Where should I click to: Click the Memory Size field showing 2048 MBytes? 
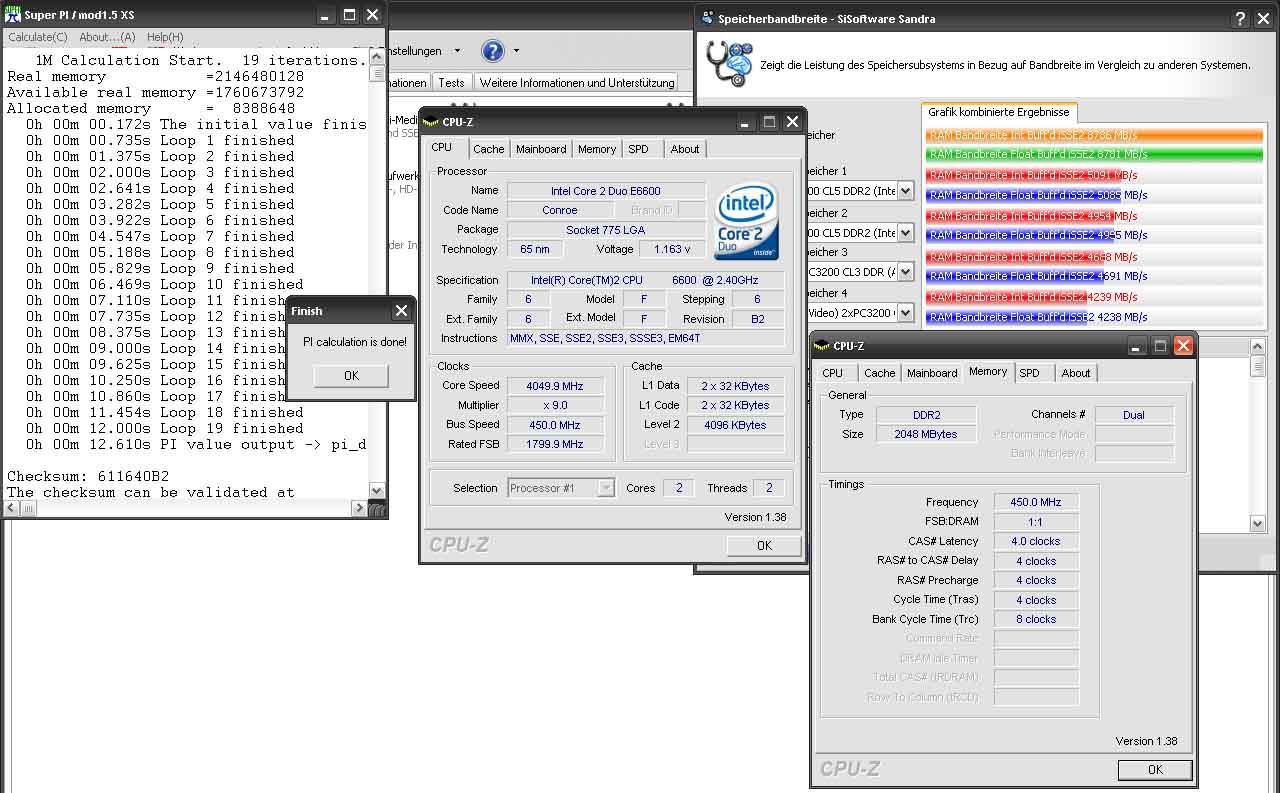click(x=927, y=434)
